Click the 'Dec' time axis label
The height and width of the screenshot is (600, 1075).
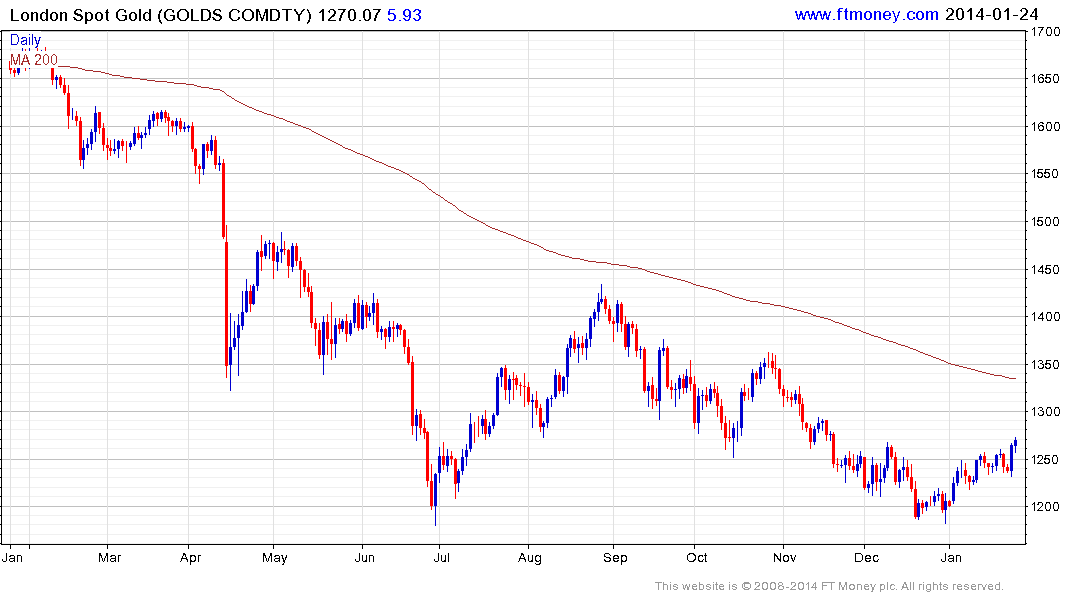coord(867,558)
